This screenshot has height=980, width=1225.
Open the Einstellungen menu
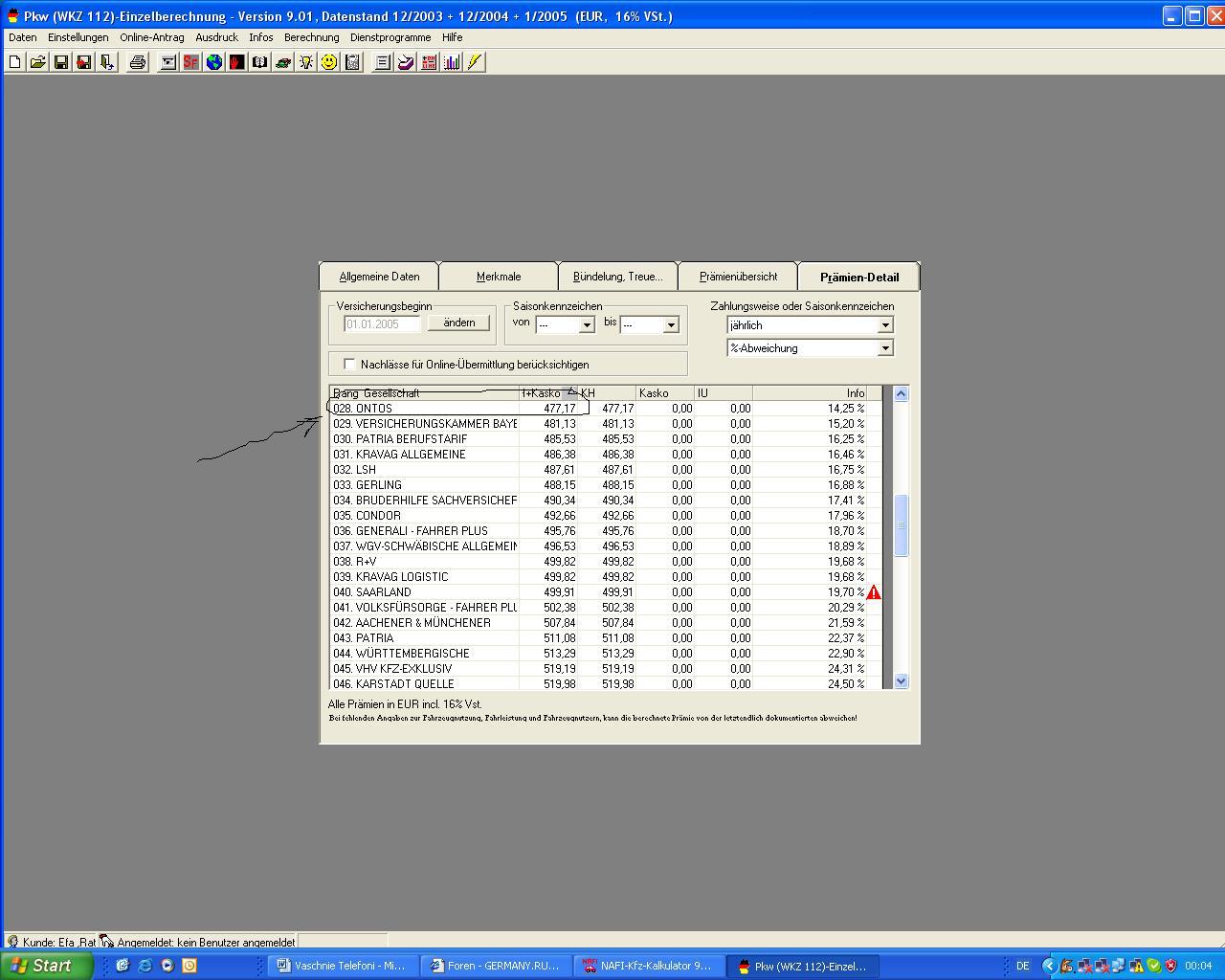78,37
